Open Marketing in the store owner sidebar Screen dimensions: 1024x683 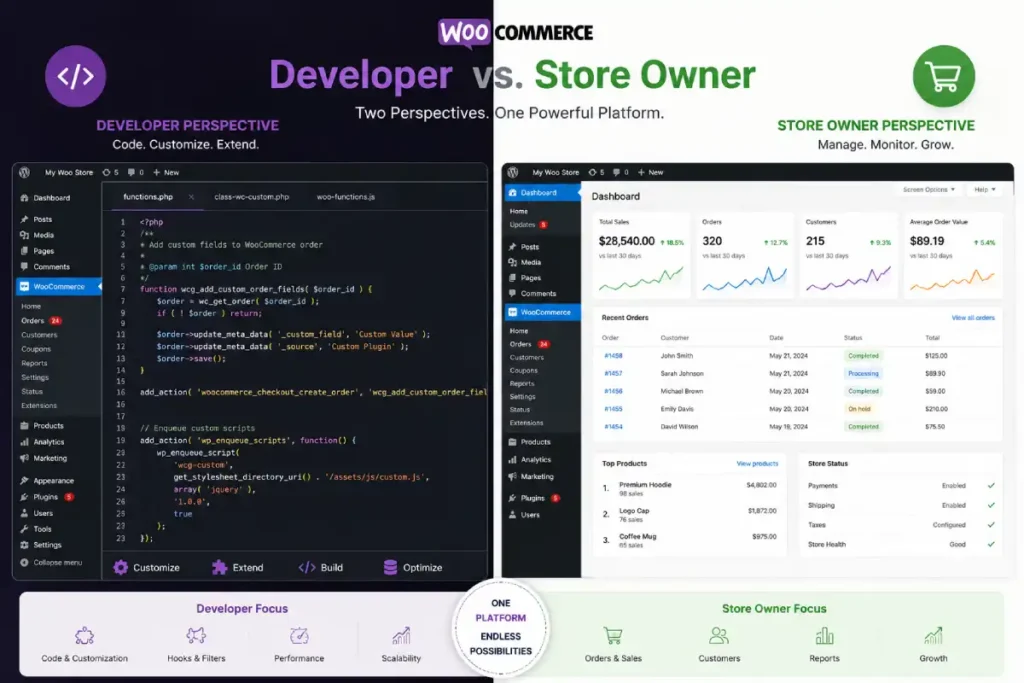(531, 477)
